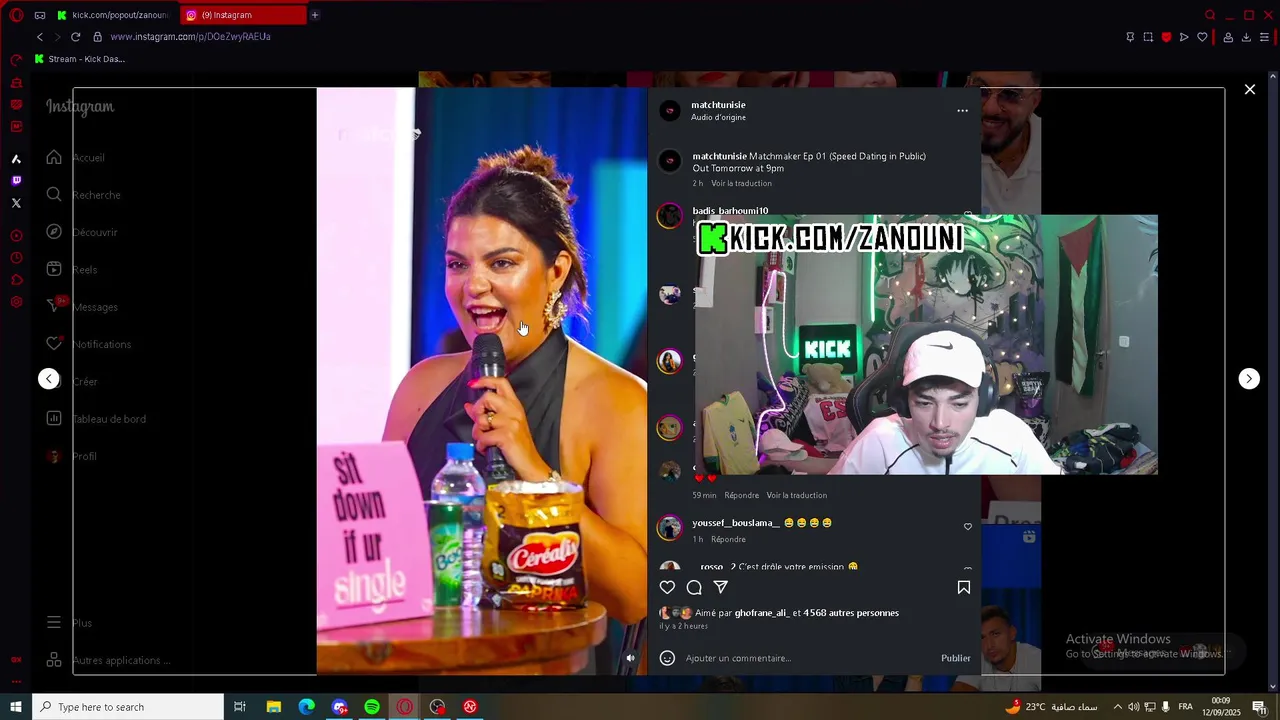Open Profil in Instagram sidebar

(x=72, y=456)
